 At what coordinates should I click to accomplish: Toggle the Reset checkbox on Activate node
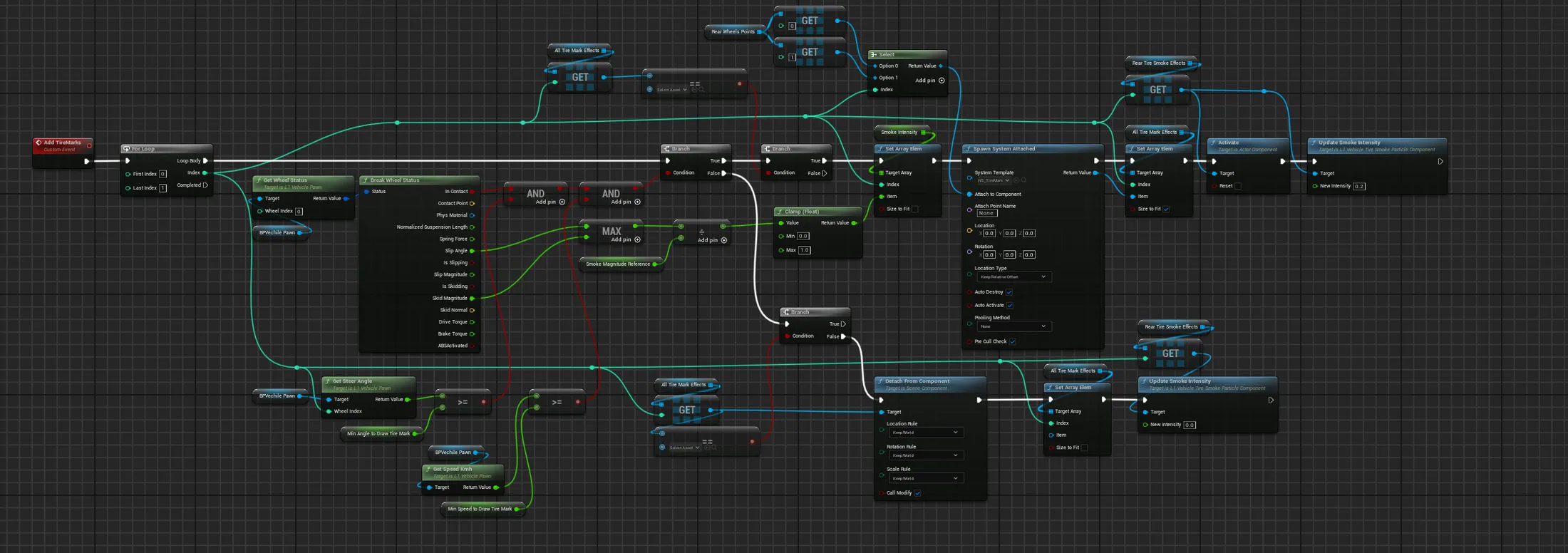click(1238, 186)
